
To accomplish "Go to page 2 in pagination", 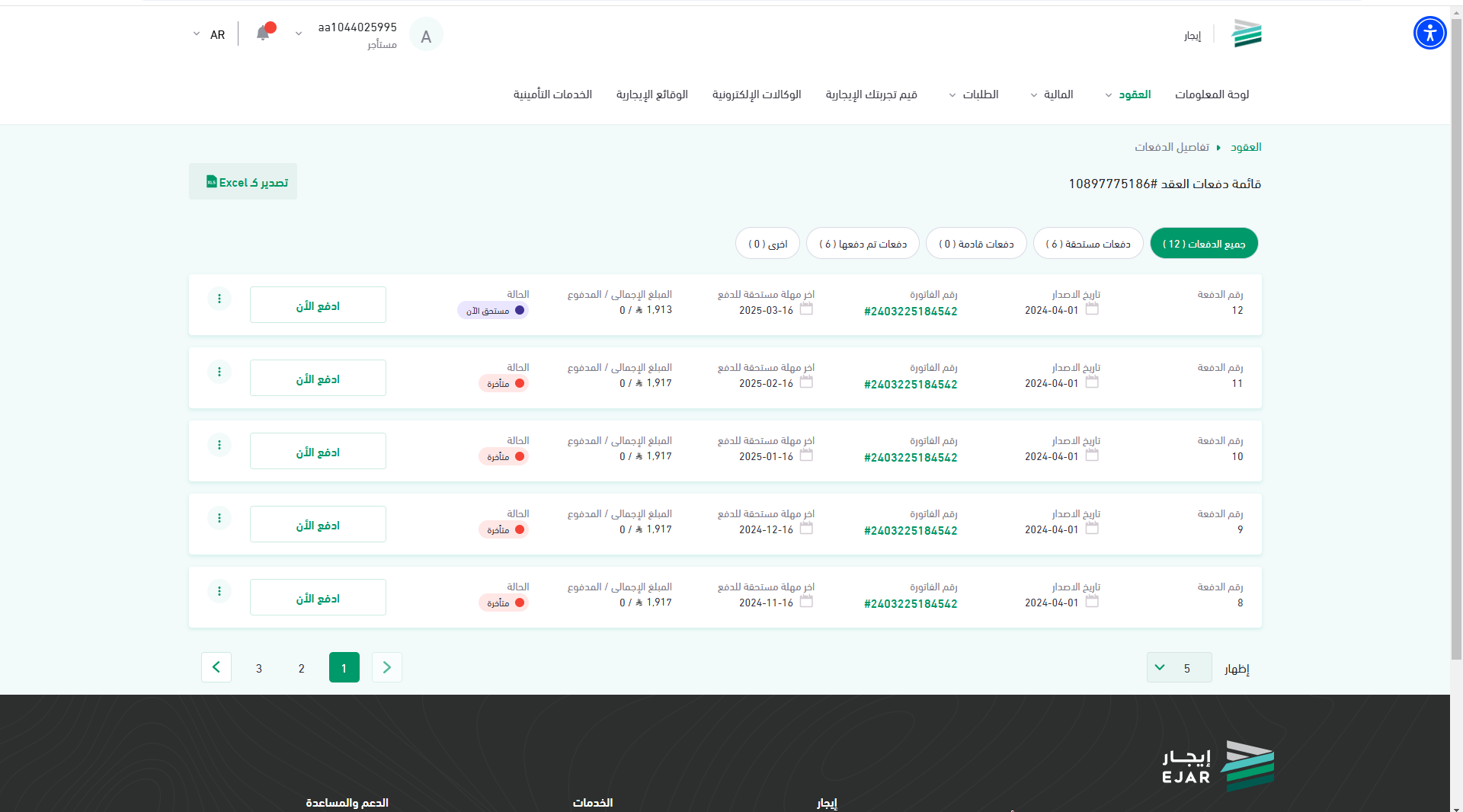I will coord(302,668).
